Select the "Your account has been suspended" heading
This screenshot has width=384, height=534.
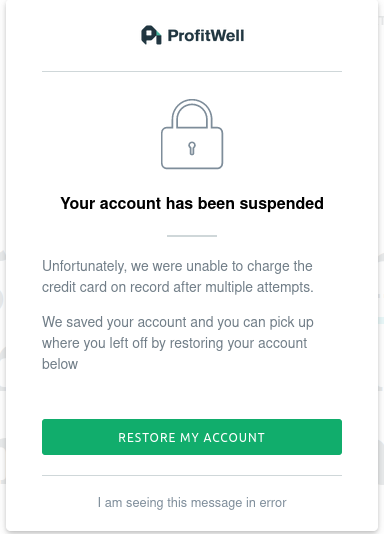(x=192, y=204)
